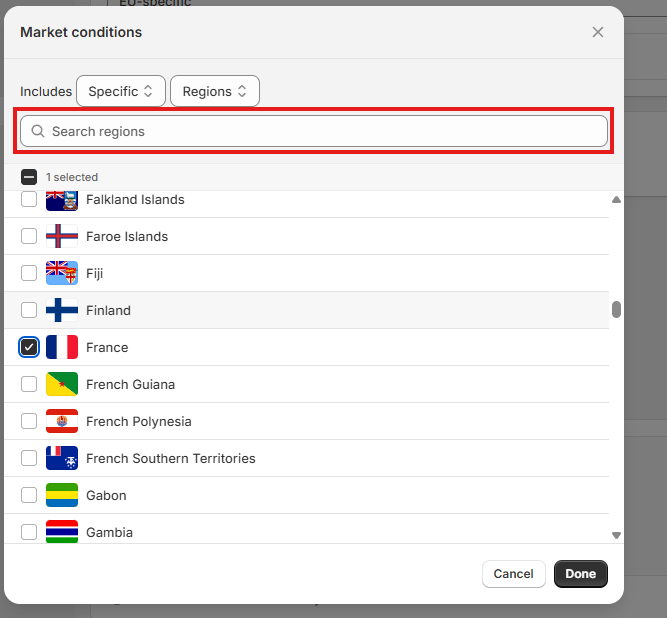The height and width of the screenshot is (618, 667).
Task: Click the Fiji flag icon
Action: [x=62, y=273]
